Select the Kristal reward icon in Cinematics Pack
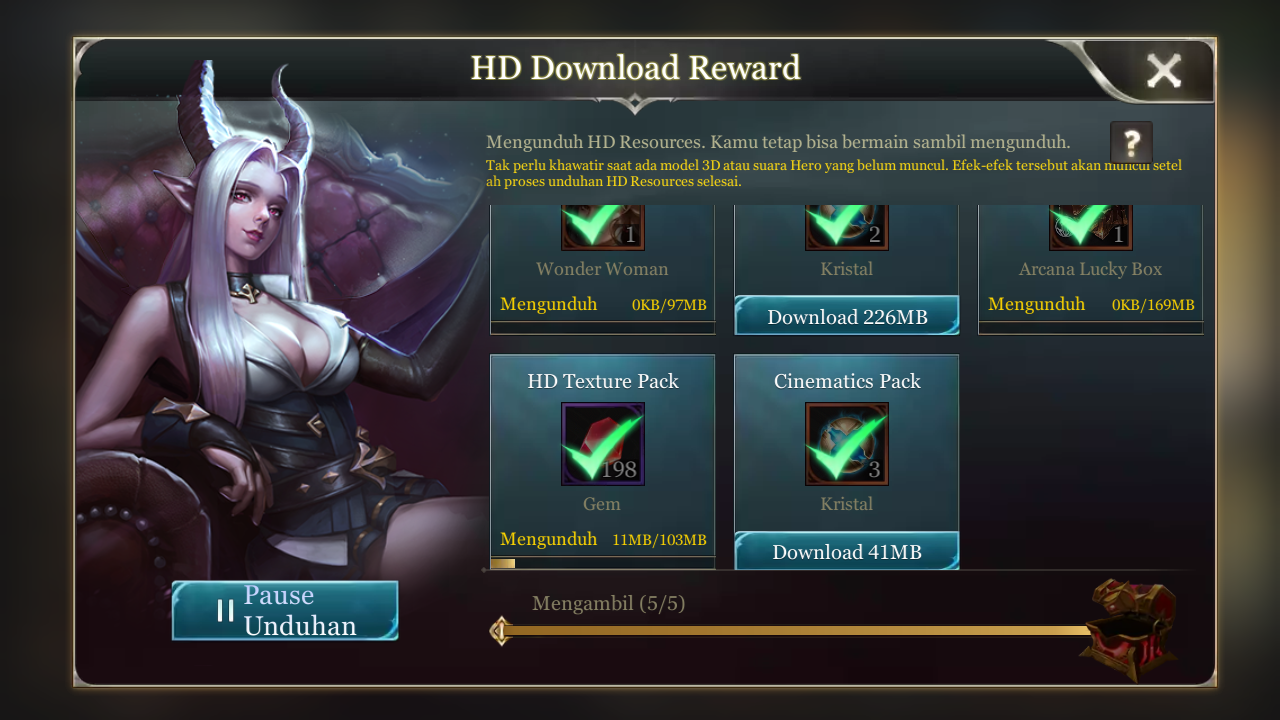 click(847, 444)
